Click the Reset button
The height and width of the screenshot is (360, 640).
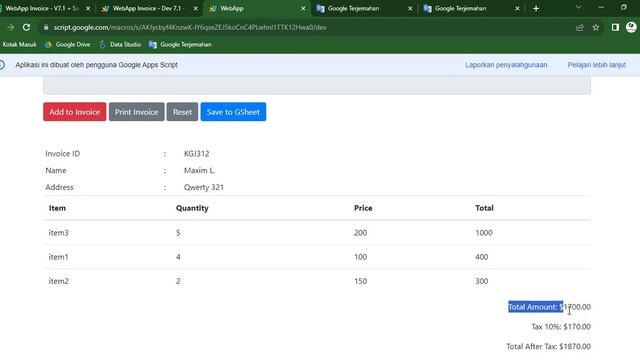click(x=182, y=112)
